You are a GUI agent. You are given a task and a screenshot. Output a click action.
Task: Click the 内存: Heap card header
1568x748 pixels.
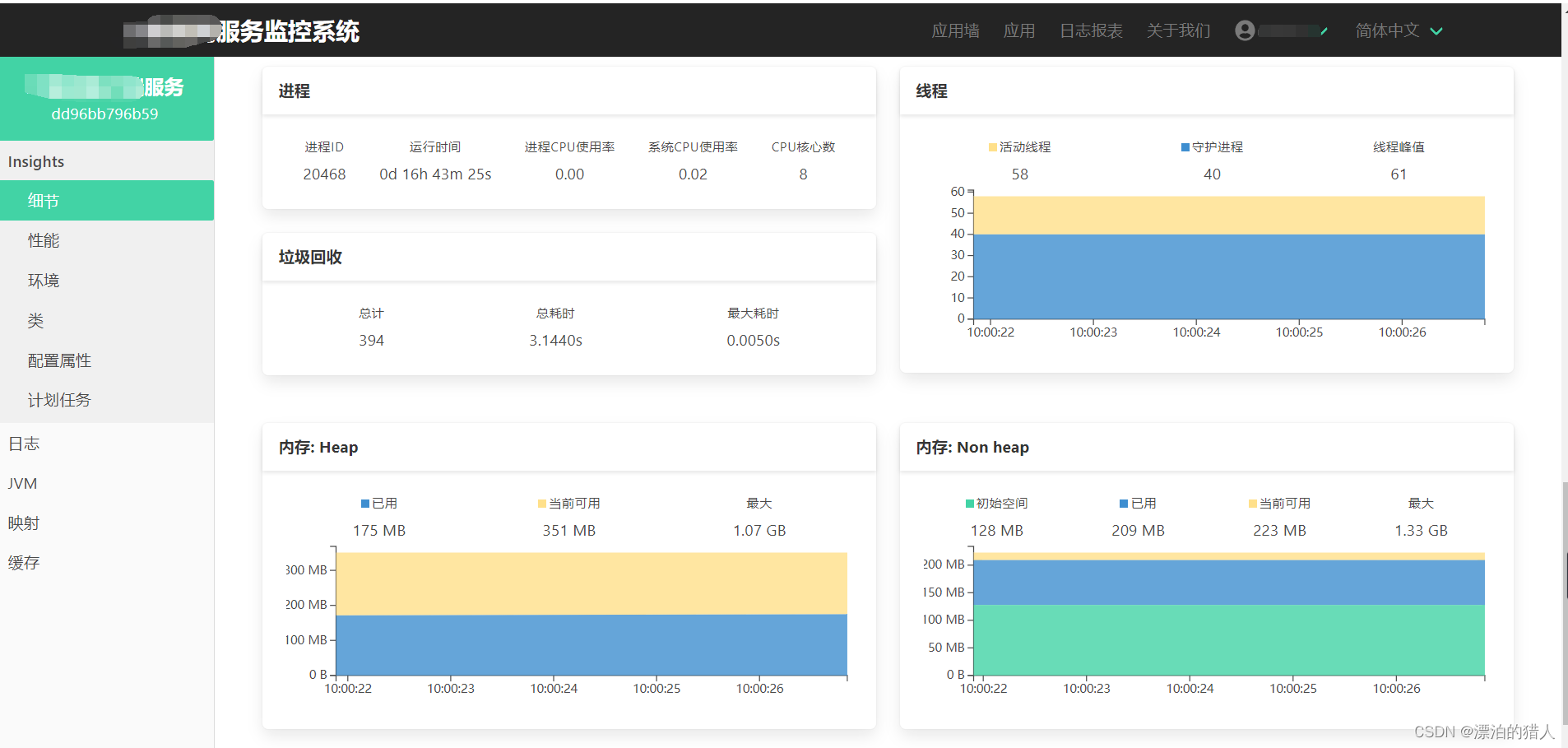(569, 447)
